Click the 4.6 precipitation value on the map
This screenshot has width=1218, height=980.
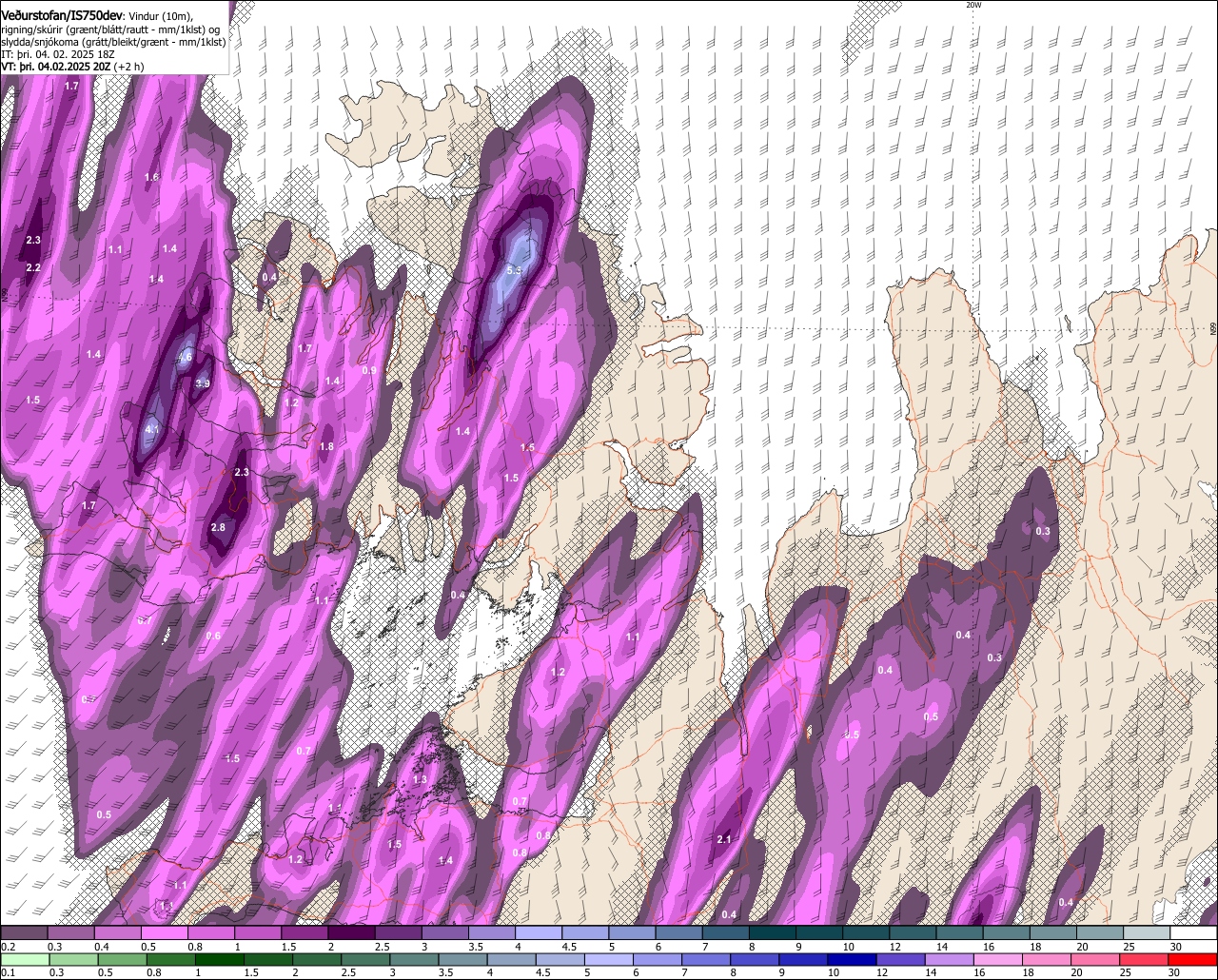pyautogui.click(x=185, y=357)
